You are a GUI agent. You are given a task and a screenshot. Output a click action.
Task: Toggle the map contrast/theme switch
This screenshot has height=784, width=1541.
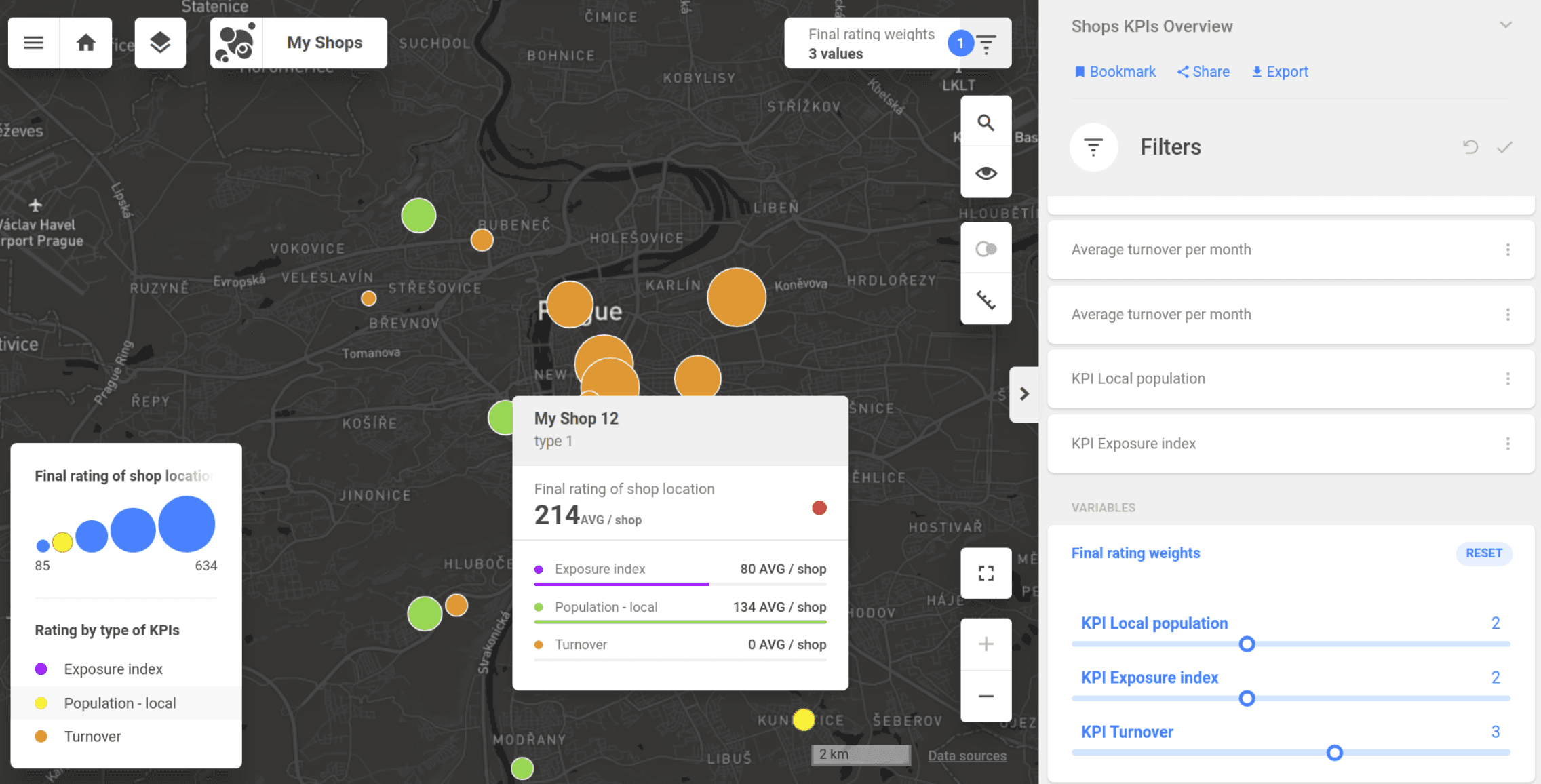click(x=986, y=248)
